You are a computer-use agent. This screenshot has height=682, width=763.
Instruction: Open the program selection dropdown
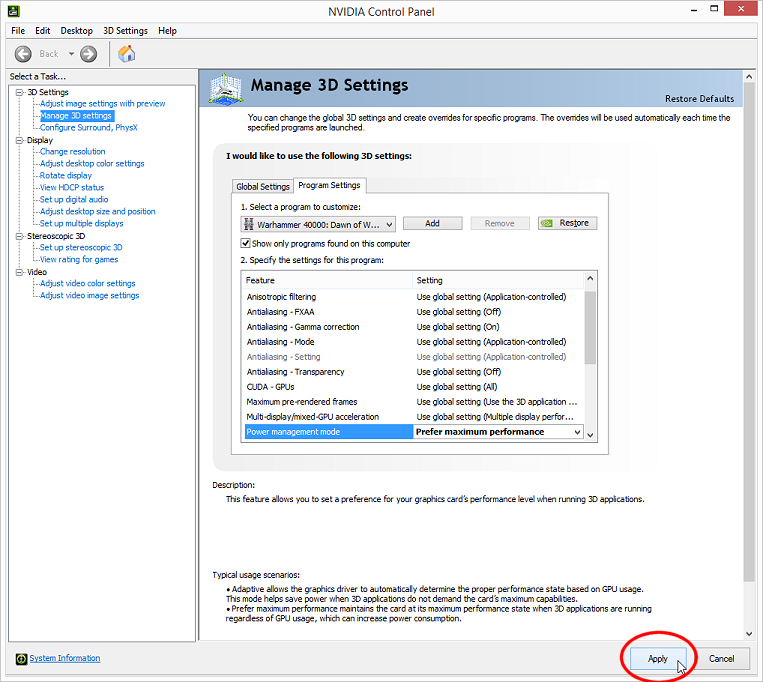click(318, 224)
